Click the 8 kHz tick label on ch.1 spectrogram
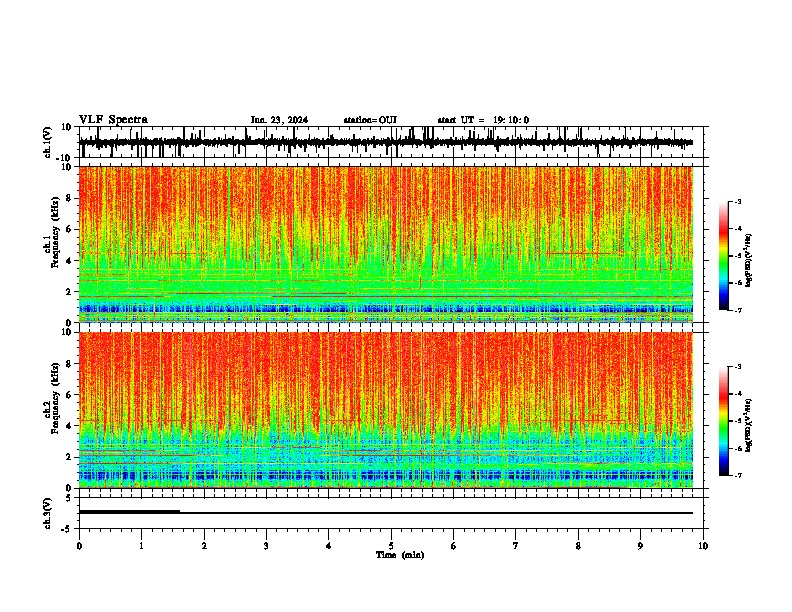The width and height of the screenshot is (792, 612). pyautogui.click(x=69, y=198)
